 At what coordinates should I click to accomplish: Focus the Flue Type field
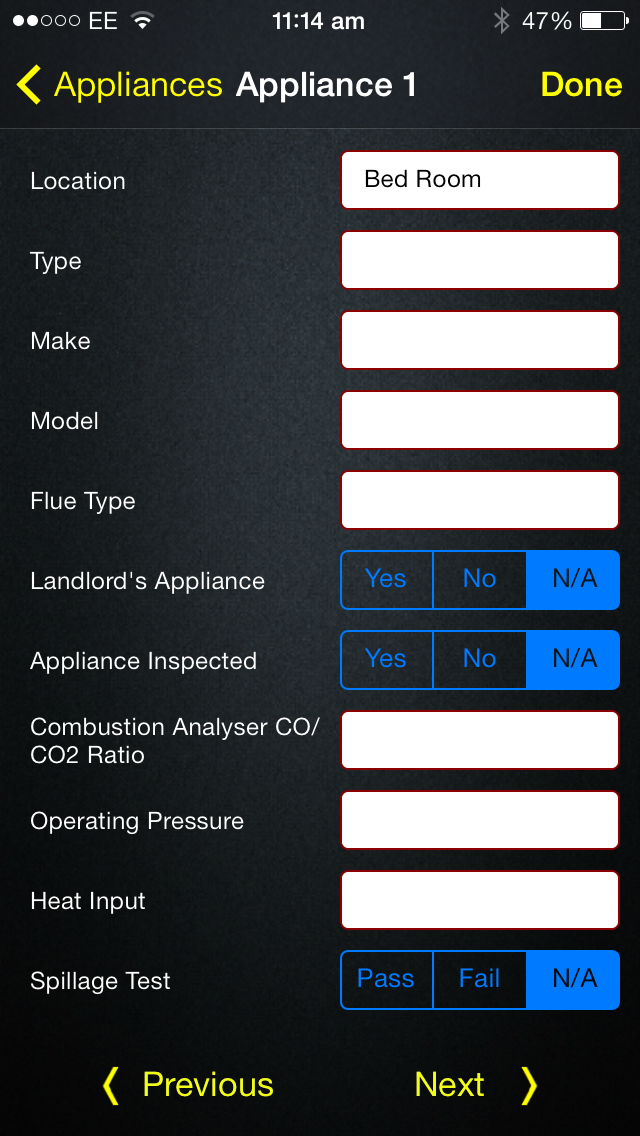click(x=480, y=500)
